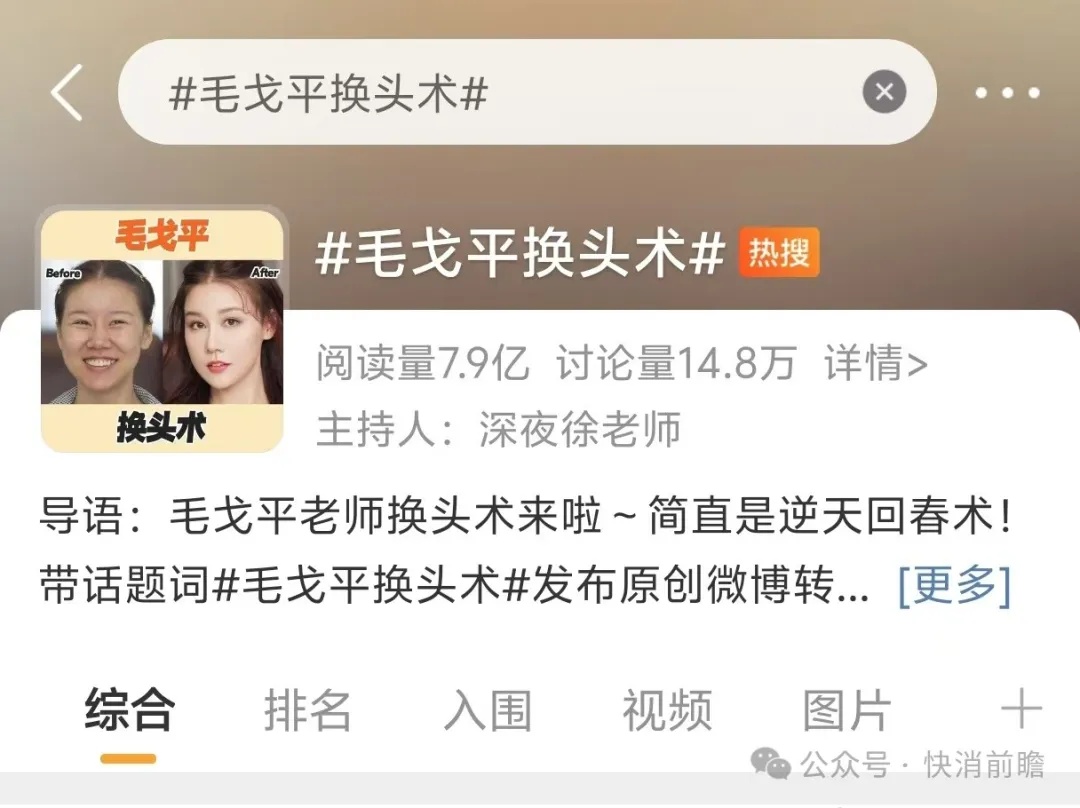Open the 图片 tab

847,709
